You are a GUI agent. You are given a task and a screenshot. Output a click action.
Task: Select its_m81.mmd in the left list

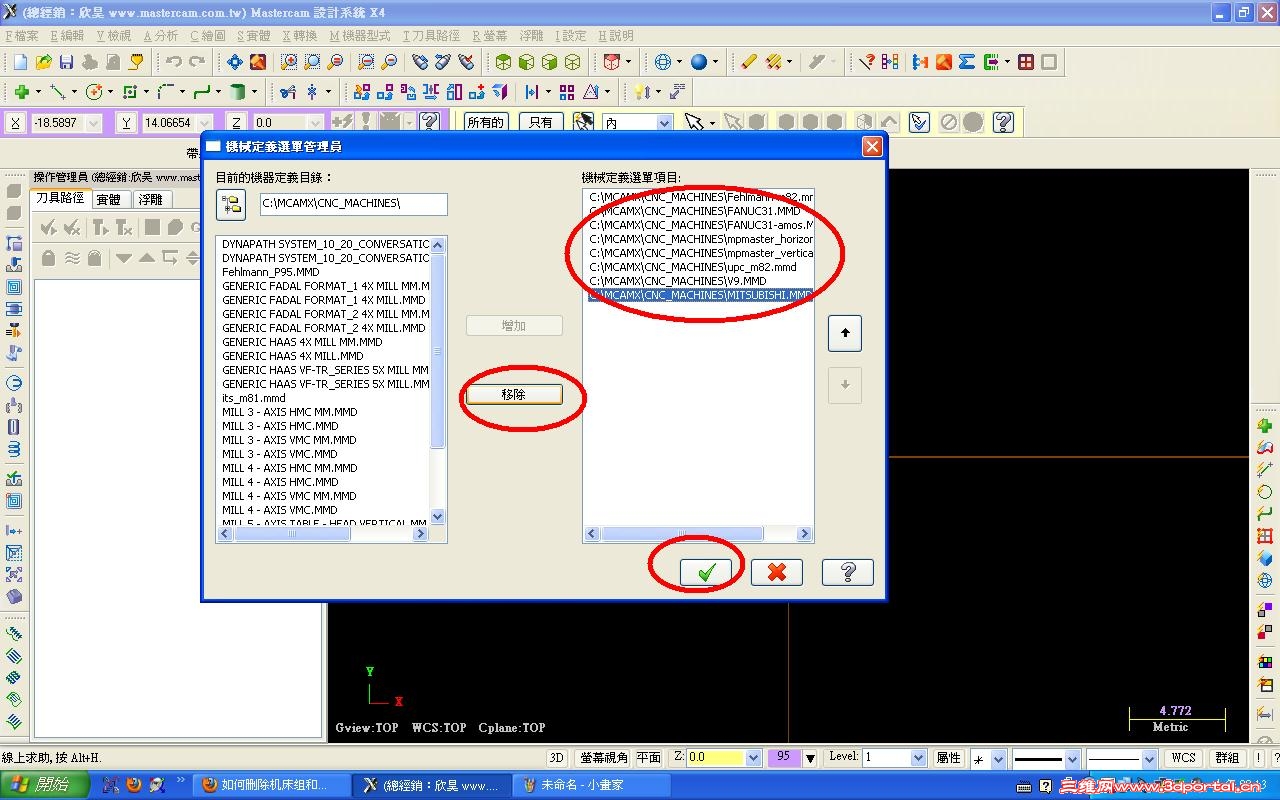tap(254, 398)
